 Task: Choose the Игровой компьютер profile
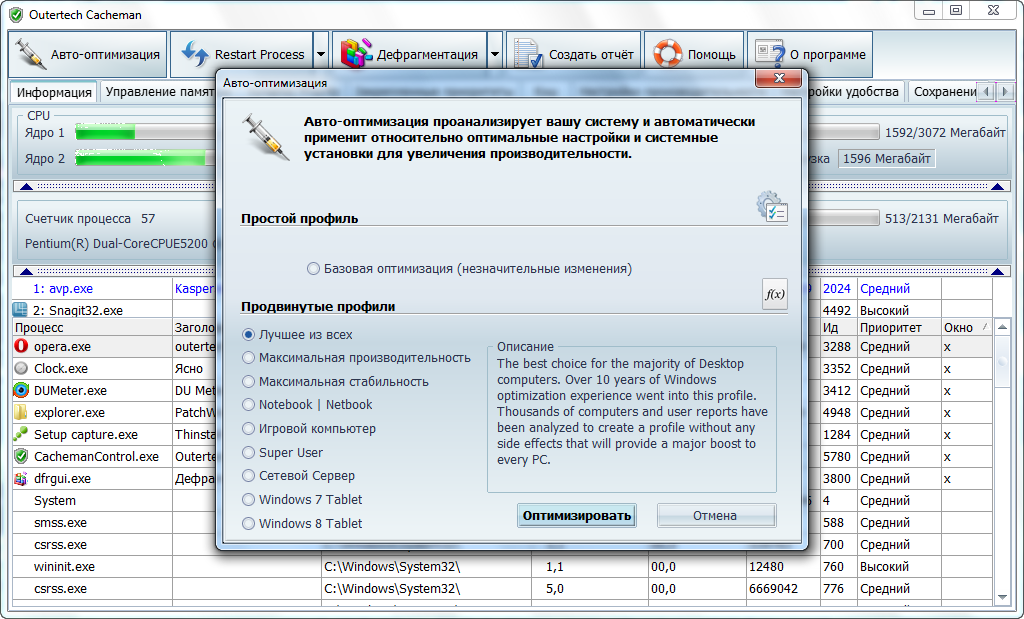(x=249, y=429)
